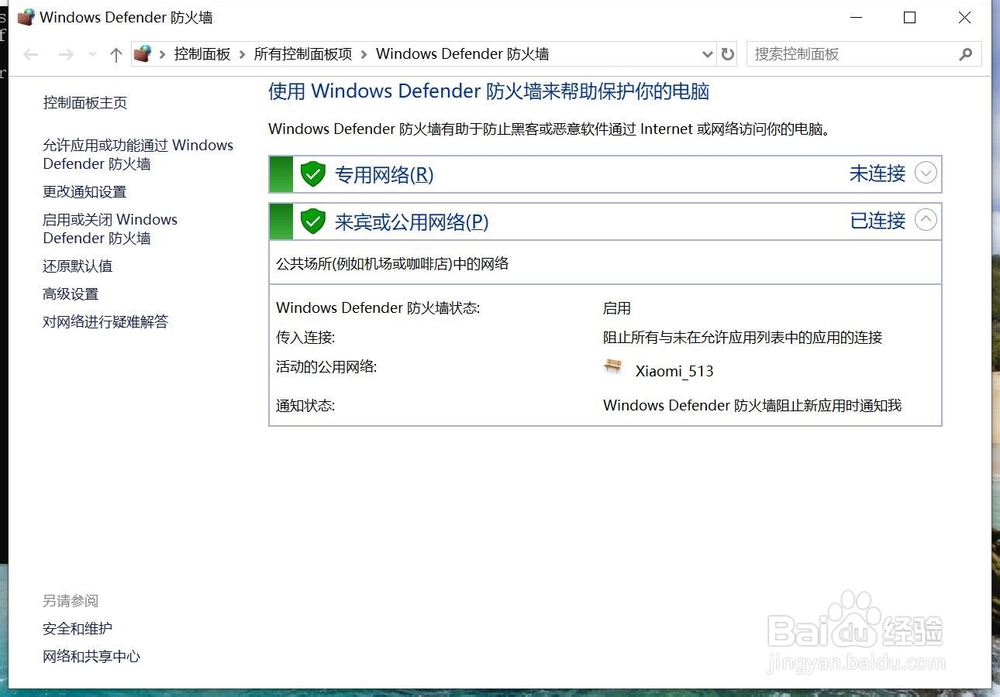Expand the 专用网络 section with the down chevron
The image size is (1000, 697).
(925, 173)
